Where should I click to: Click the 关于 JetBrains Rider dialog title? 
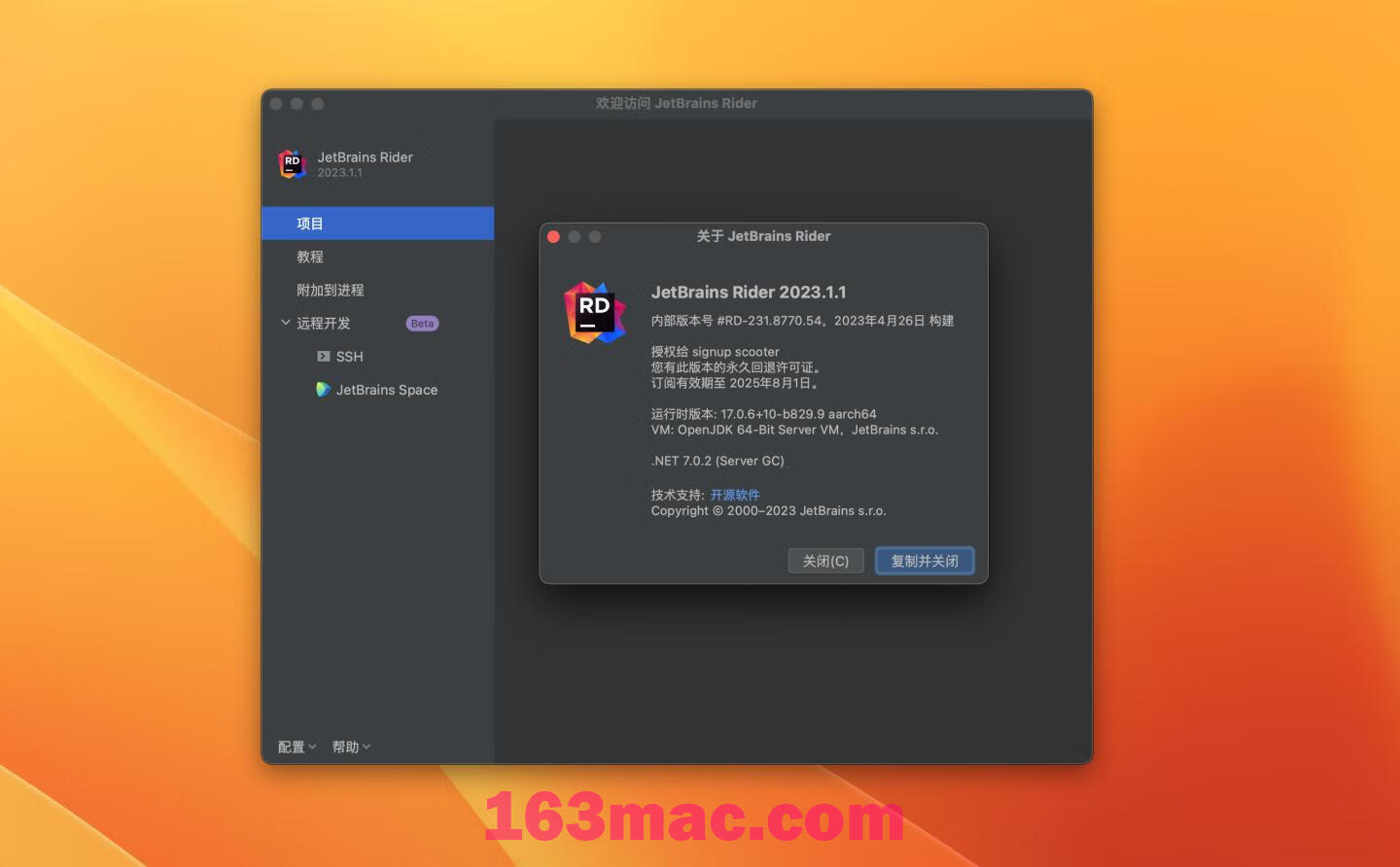tap(763, 236)
